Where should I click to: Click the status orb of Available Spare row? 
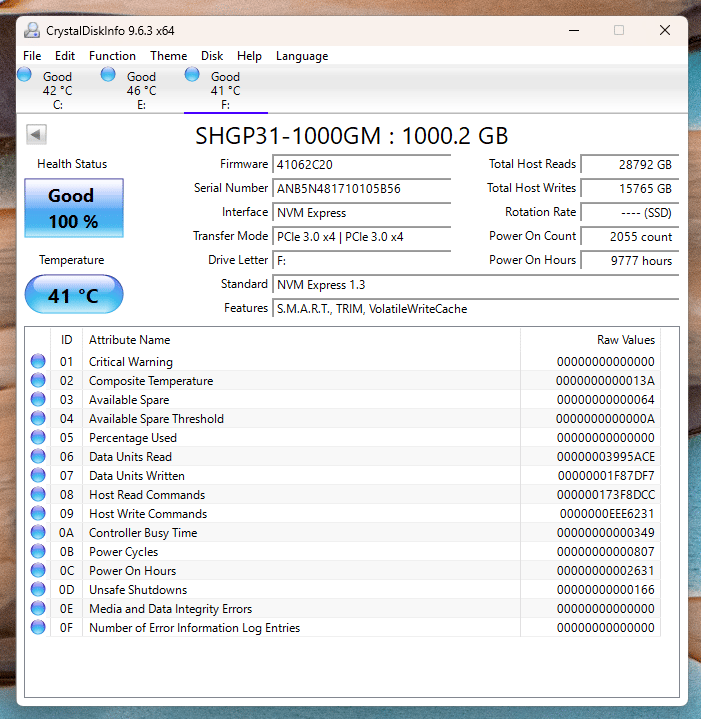[x=38, y=399]
